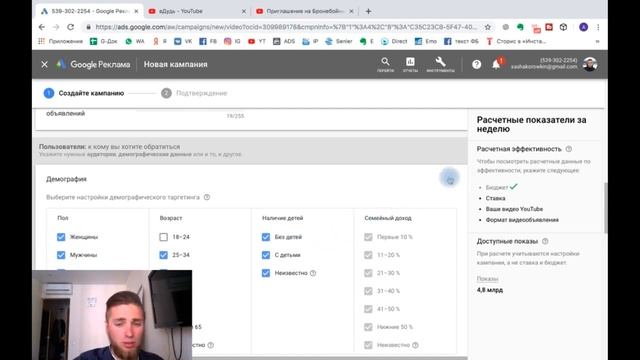
Task: Open the reports chart icon
Action: (x=410, y=64)
